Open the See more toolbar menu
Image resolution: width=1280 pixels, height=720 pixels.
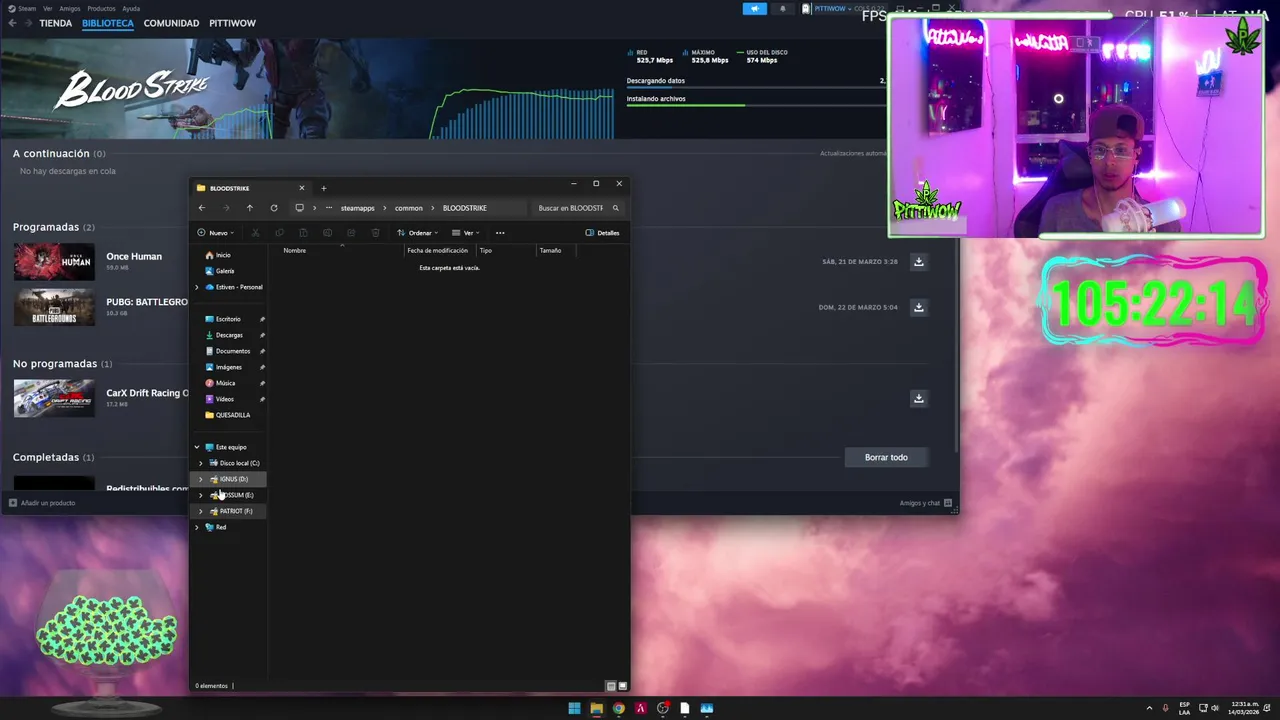point(500,233)
